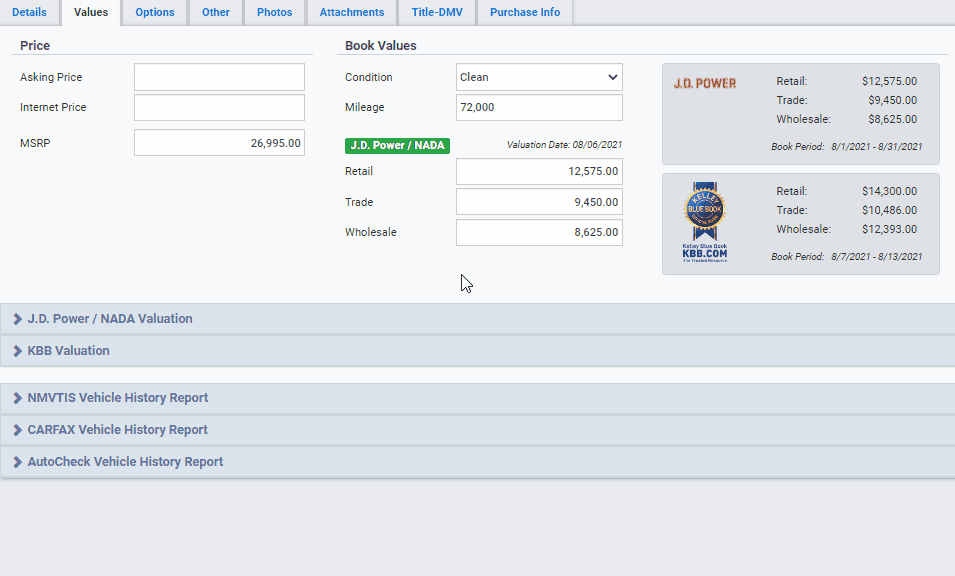Select the Purchase Info tab

click(525, 12)
